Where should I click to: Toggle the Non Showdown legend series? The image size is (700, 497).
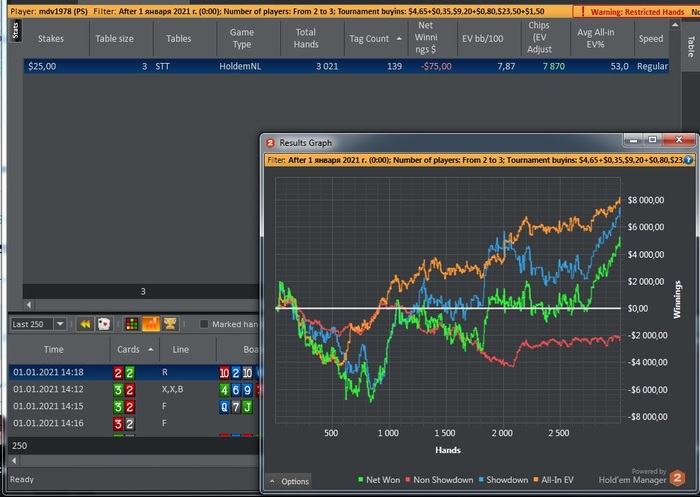pos(439,480)
